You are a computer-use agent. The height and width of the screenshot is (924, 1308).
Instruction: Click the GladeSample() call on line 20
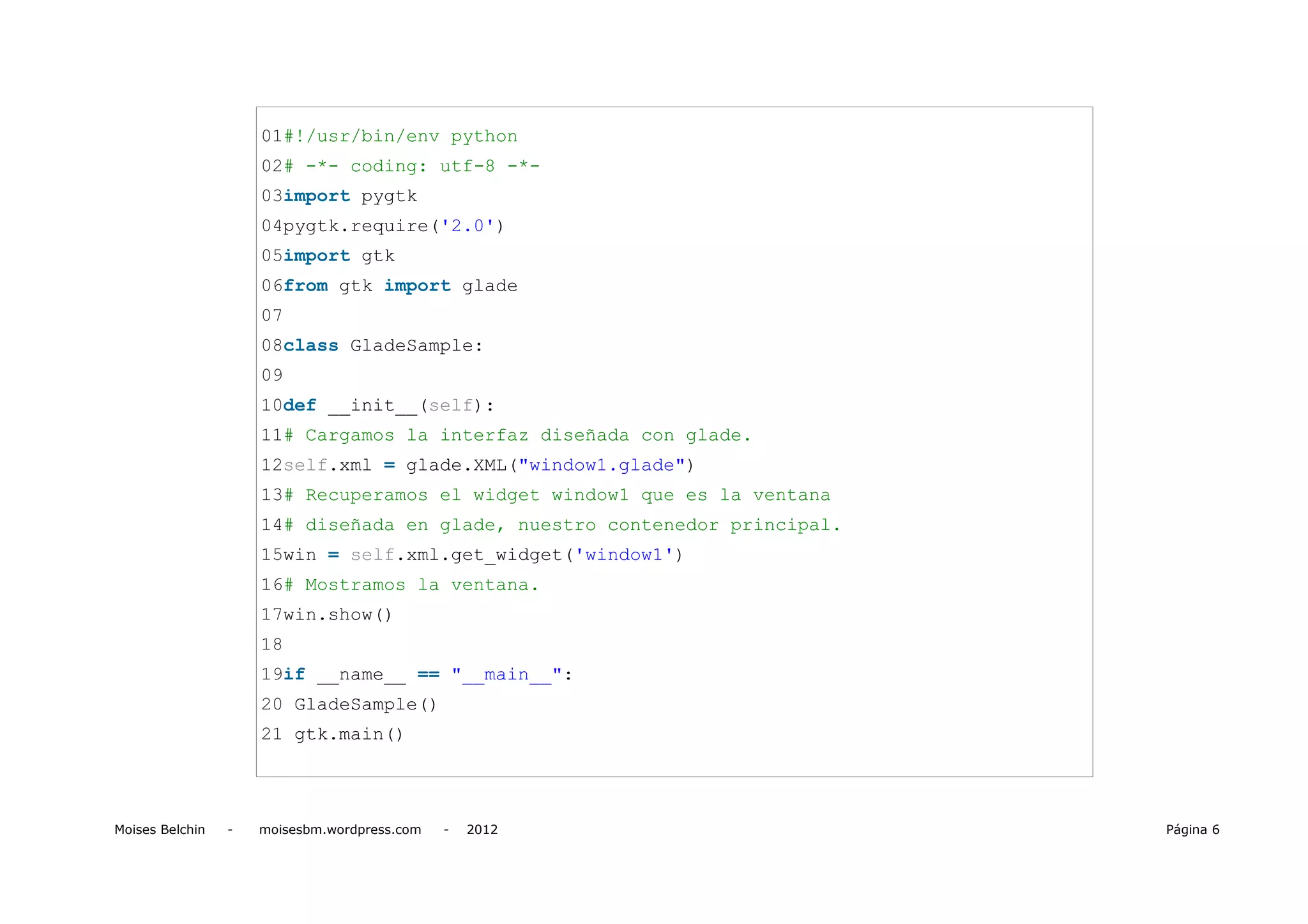[x=365, y=705]
